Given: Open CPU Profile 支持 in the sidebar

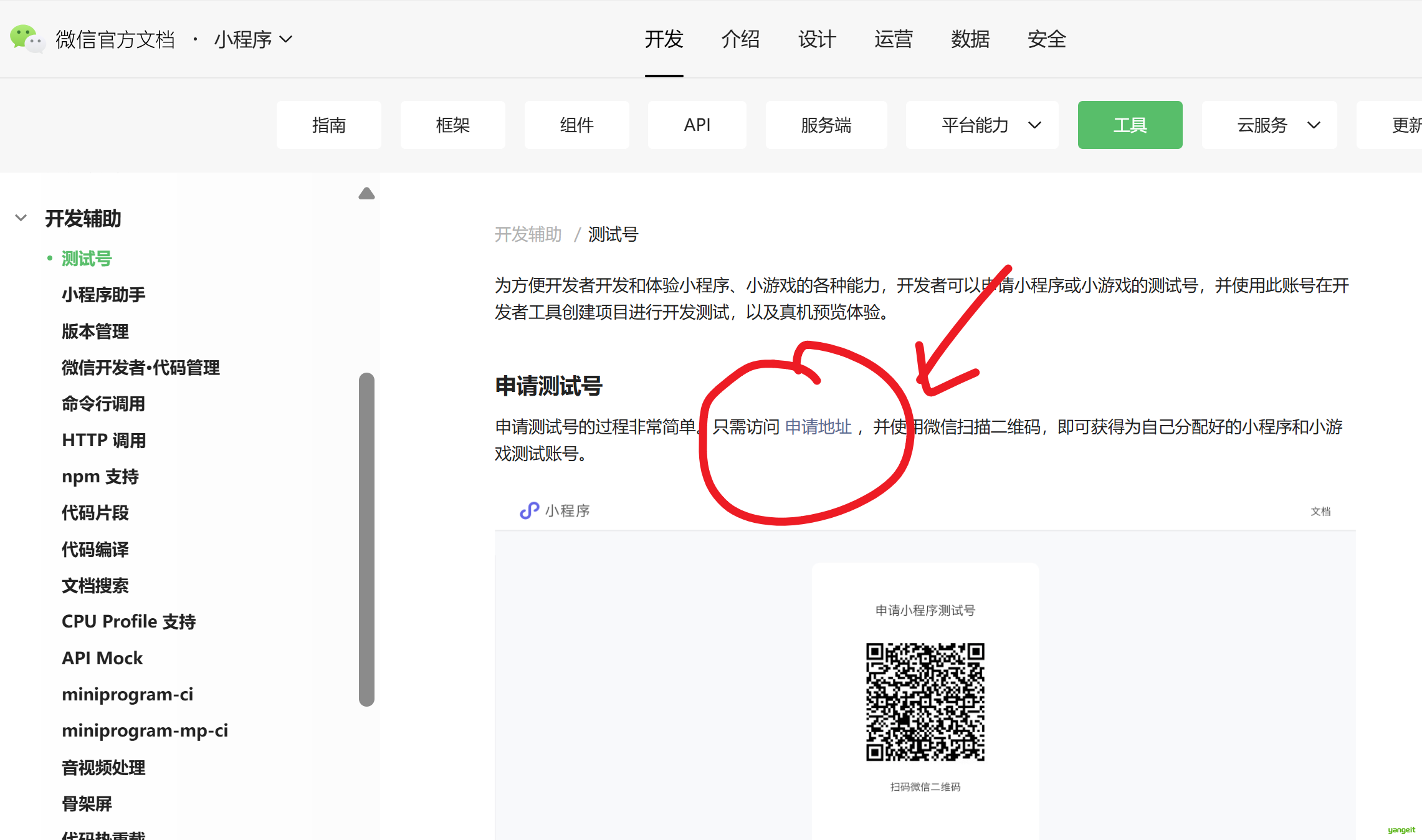Looking at the screenshot, I should click(129, 622).
